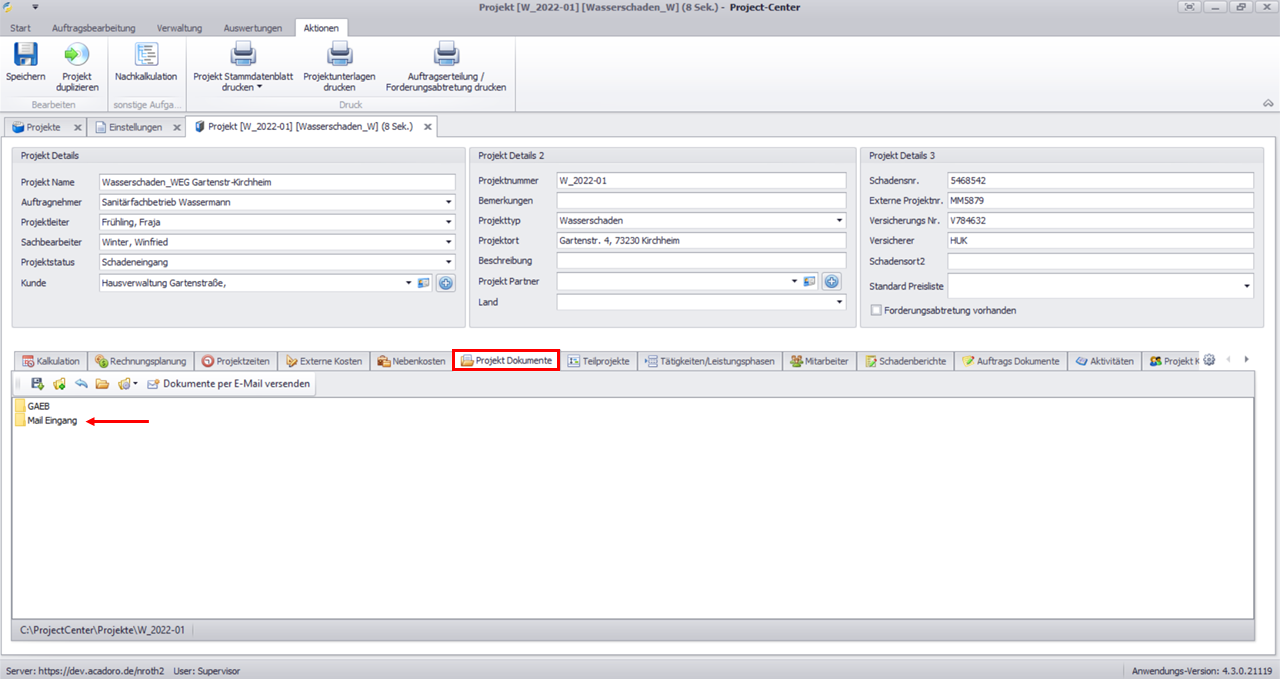Select the Mail Eingang folder
Viewport: 1280px width, 679px height.
51,421
